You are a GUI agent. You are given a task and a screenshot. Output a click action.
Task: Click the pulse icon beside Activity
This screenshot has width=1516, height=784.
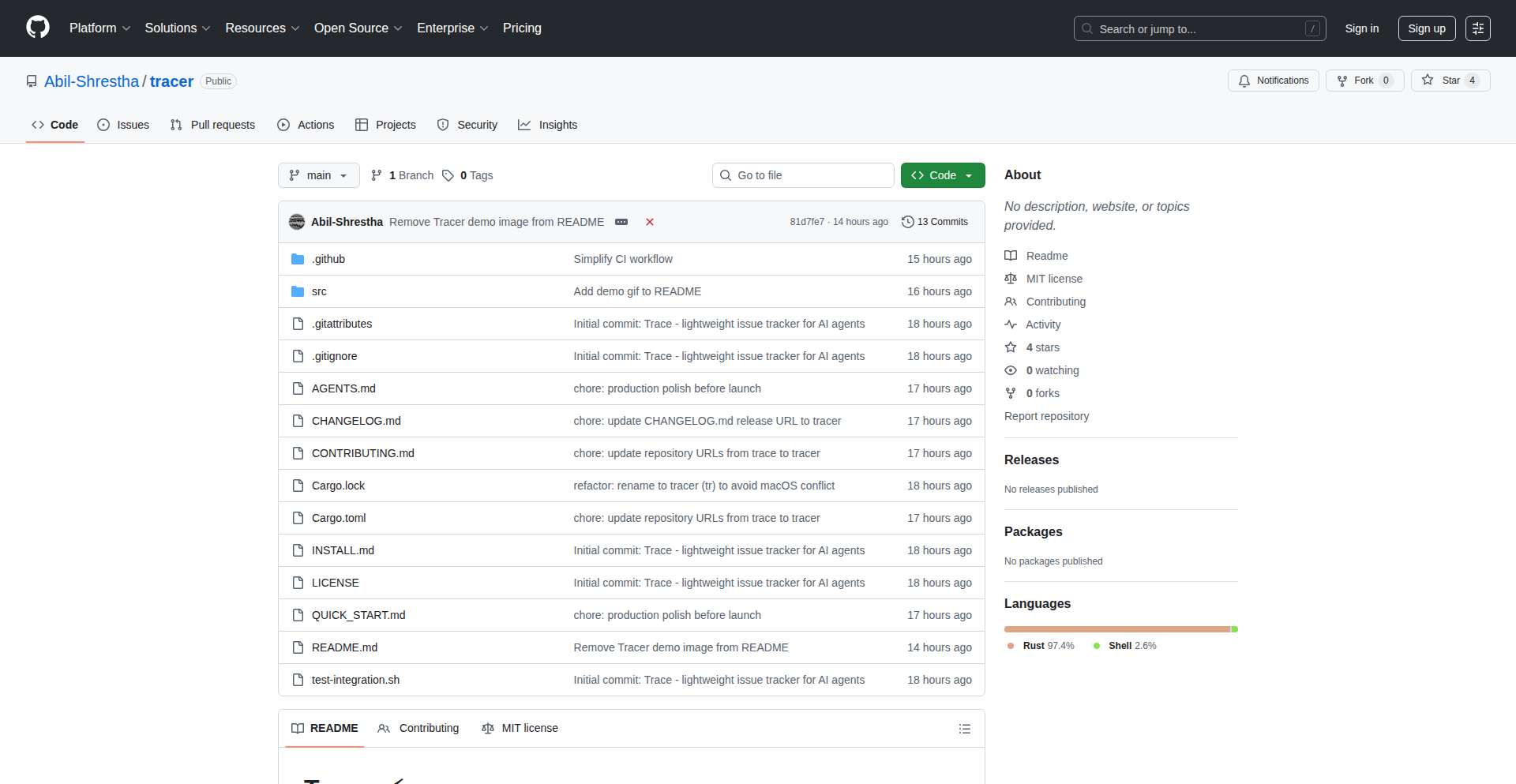1011,324
